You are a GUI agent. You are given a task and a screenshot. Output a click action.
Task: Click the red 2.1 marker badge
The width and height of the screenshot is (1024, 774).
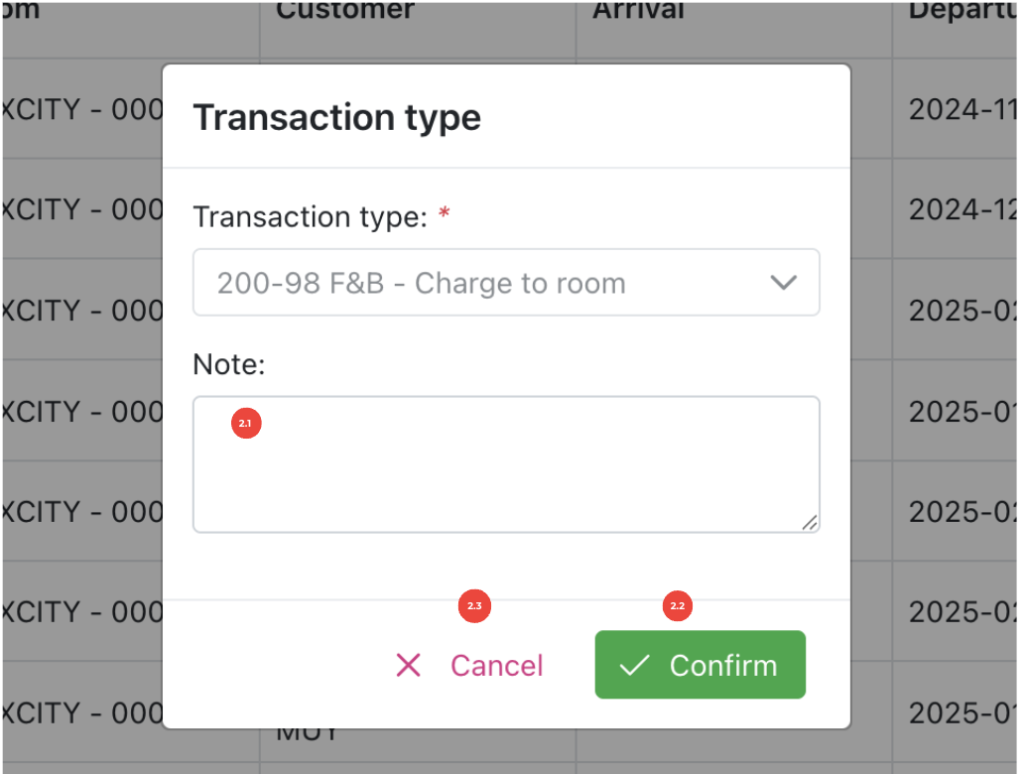tap(245, 424)
